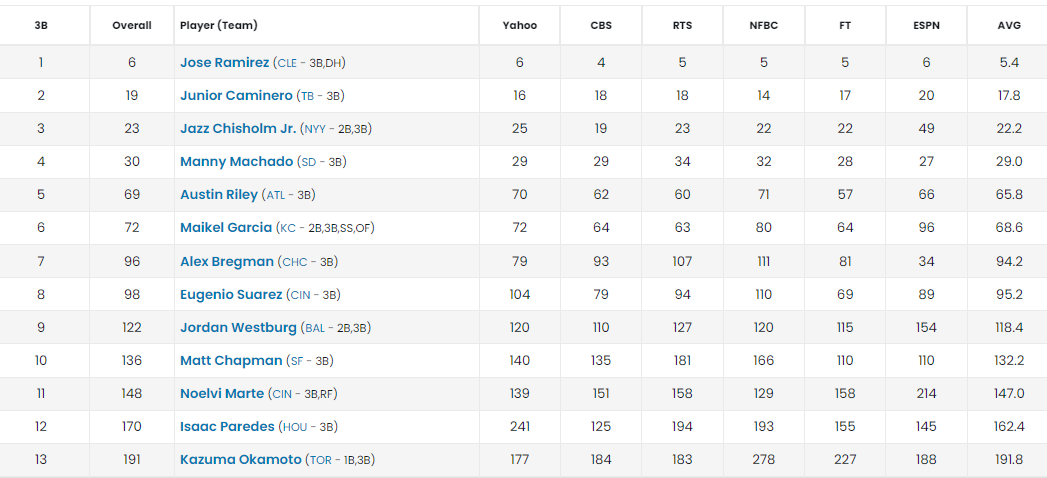Click the Maikel Garcia link
1047x478 pixels.
225,228
